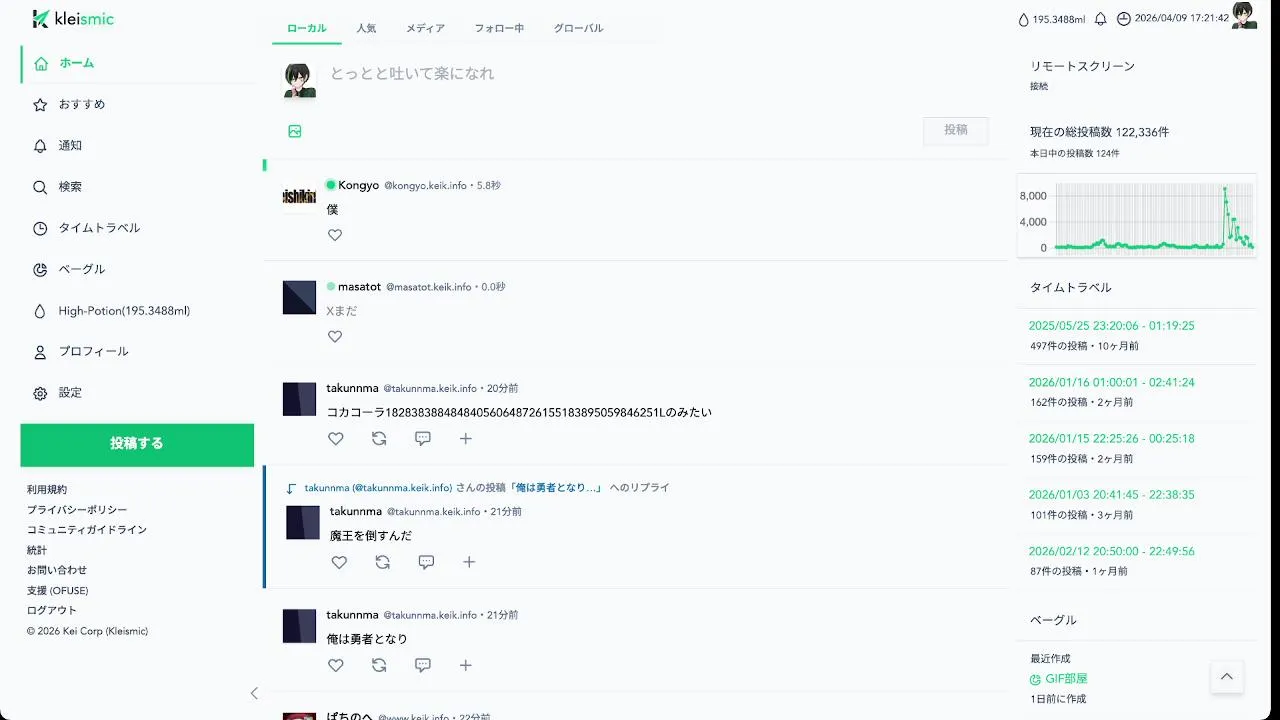This screenshot has width=1280, height=720.
Task: Collapse the left sidebar with chevron
Action: (x=254, y=693)
